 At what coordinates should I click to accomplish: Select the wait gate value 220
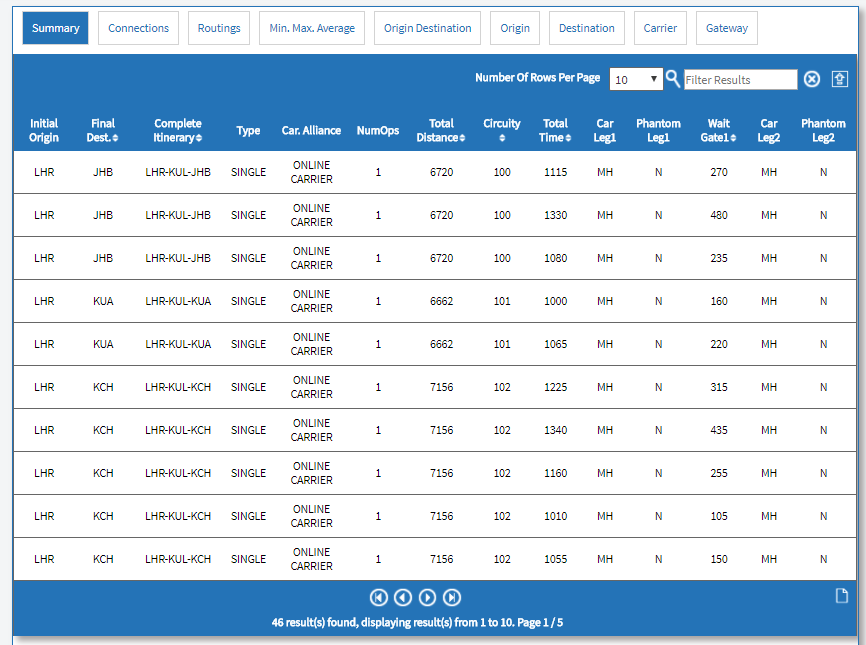coord(719,345)
